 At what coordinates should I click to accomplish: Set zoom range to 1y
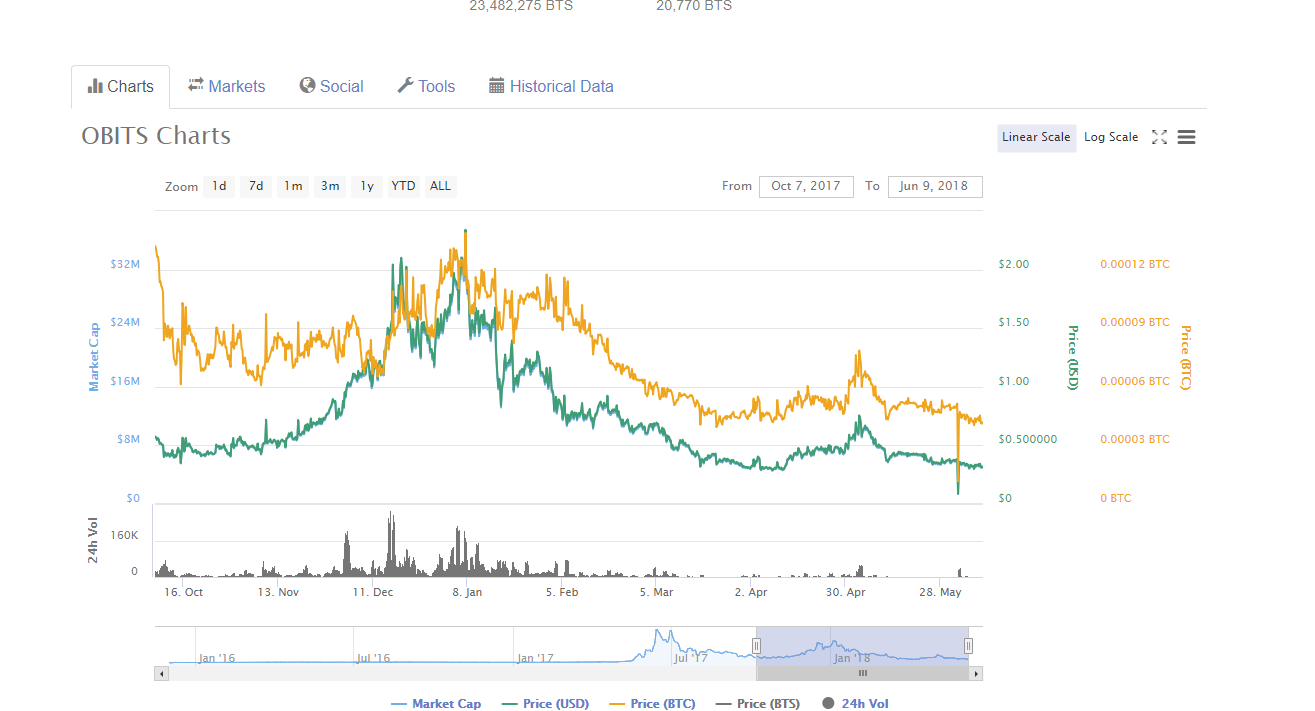[367, 186]
